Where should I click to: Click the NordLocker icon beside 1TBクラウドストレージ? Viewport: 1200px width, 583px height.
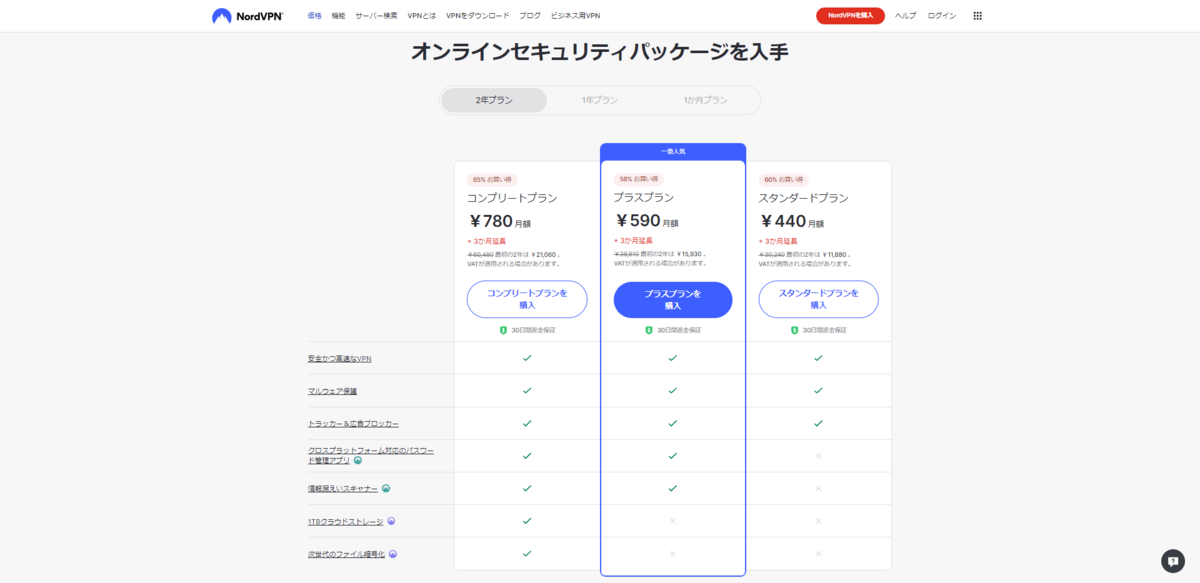coord(391,521)
